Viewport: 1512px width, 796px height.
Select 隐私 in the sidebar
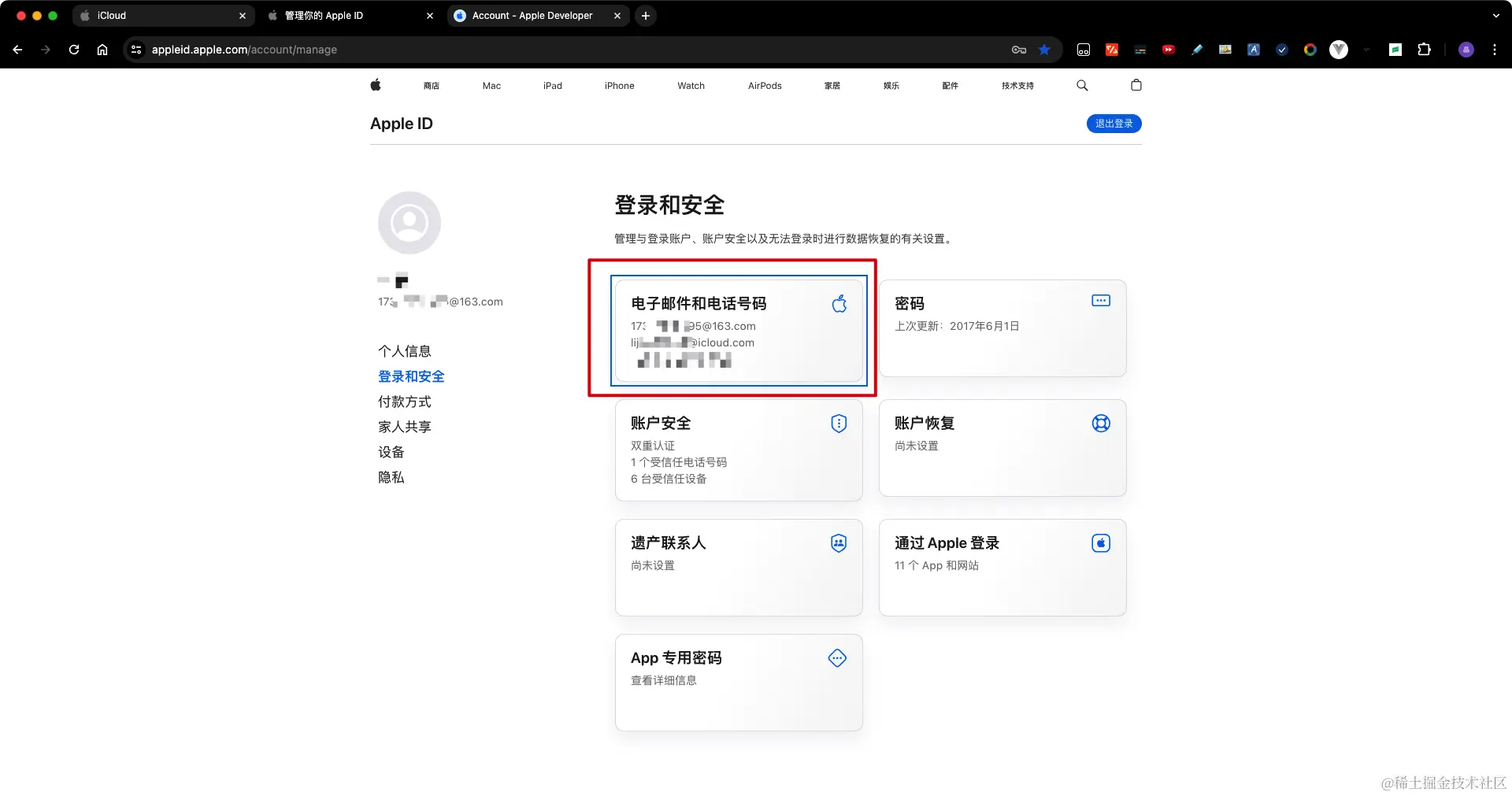tap(391, 477)
